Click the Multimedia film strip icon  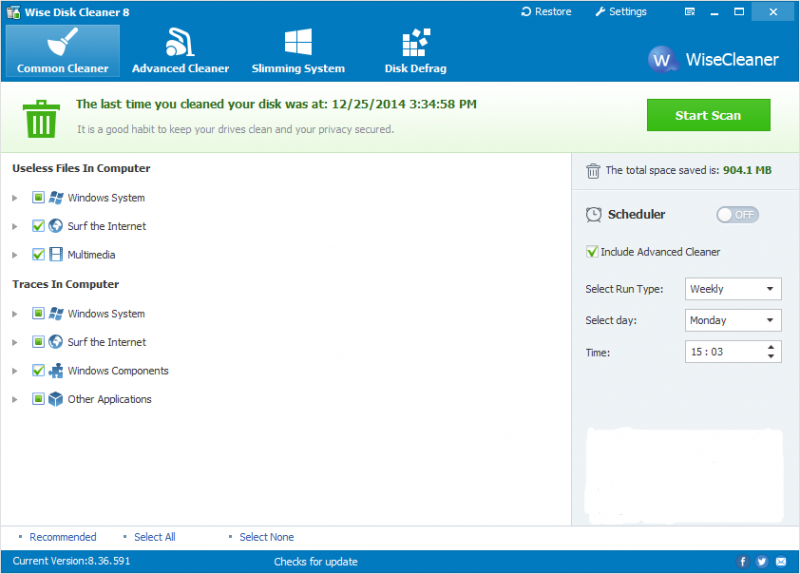[x=56, y=255]
